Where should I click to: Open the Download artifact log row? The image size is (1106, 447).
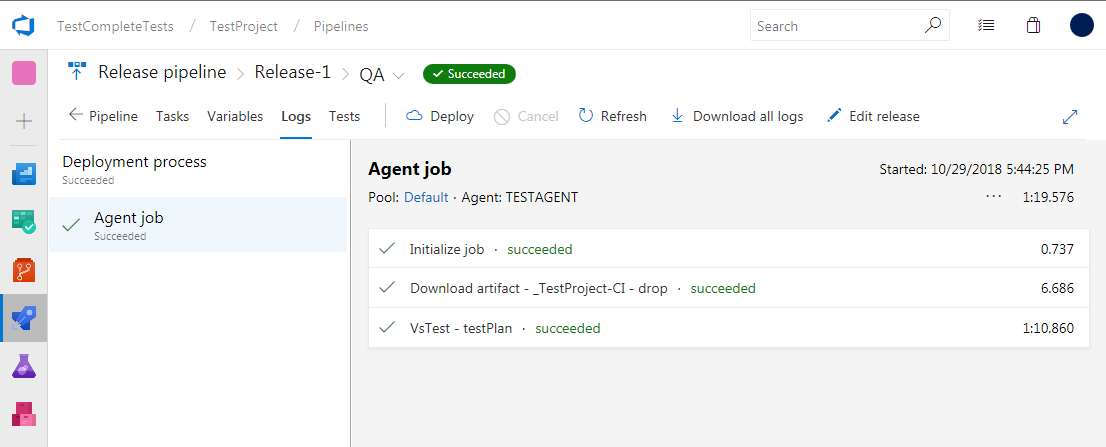click(x=729, y=288)
